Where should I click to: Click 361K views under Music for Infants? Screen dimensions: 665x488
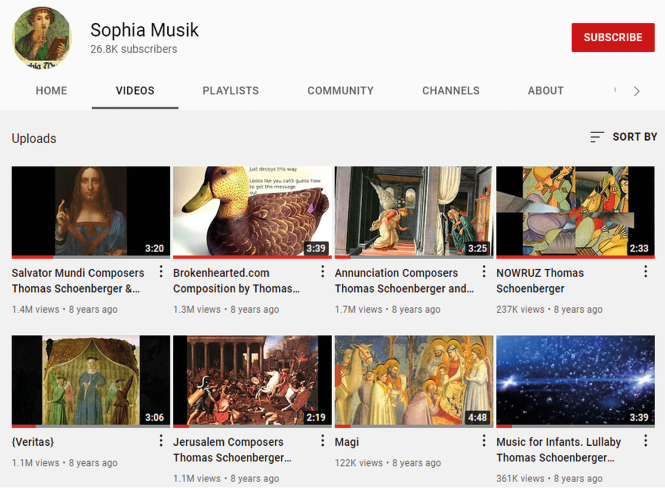[520, 479]
